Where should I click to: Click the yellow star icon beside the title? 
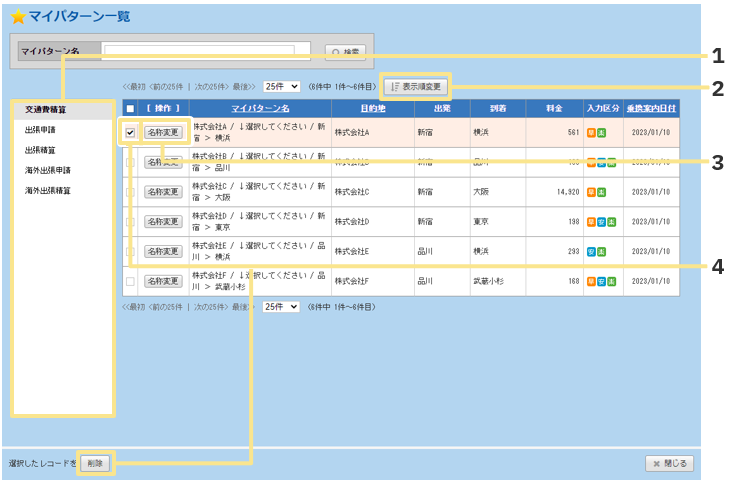pos(18,18)
